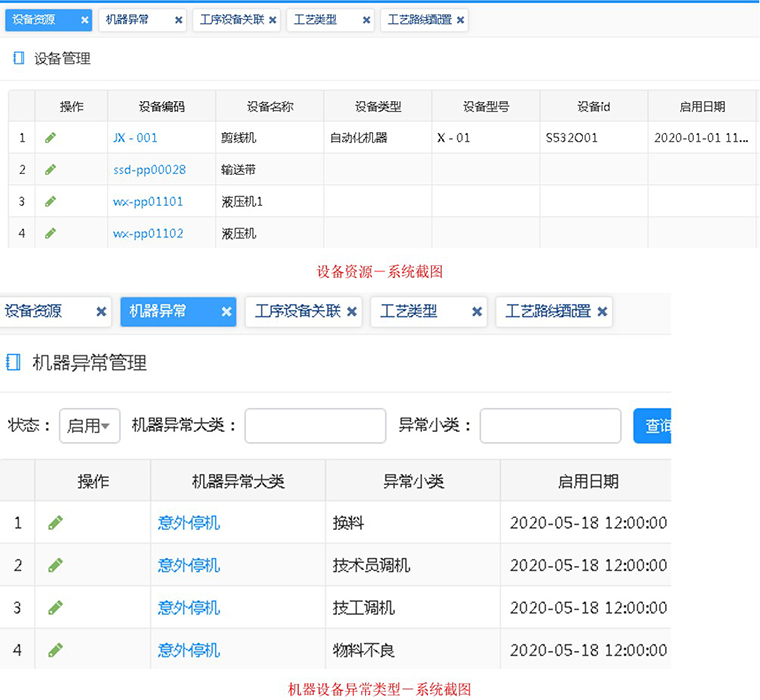This screenshot has width=760, height=700.
Task: Click the 异常小类 column header
Action: [413, 481]
